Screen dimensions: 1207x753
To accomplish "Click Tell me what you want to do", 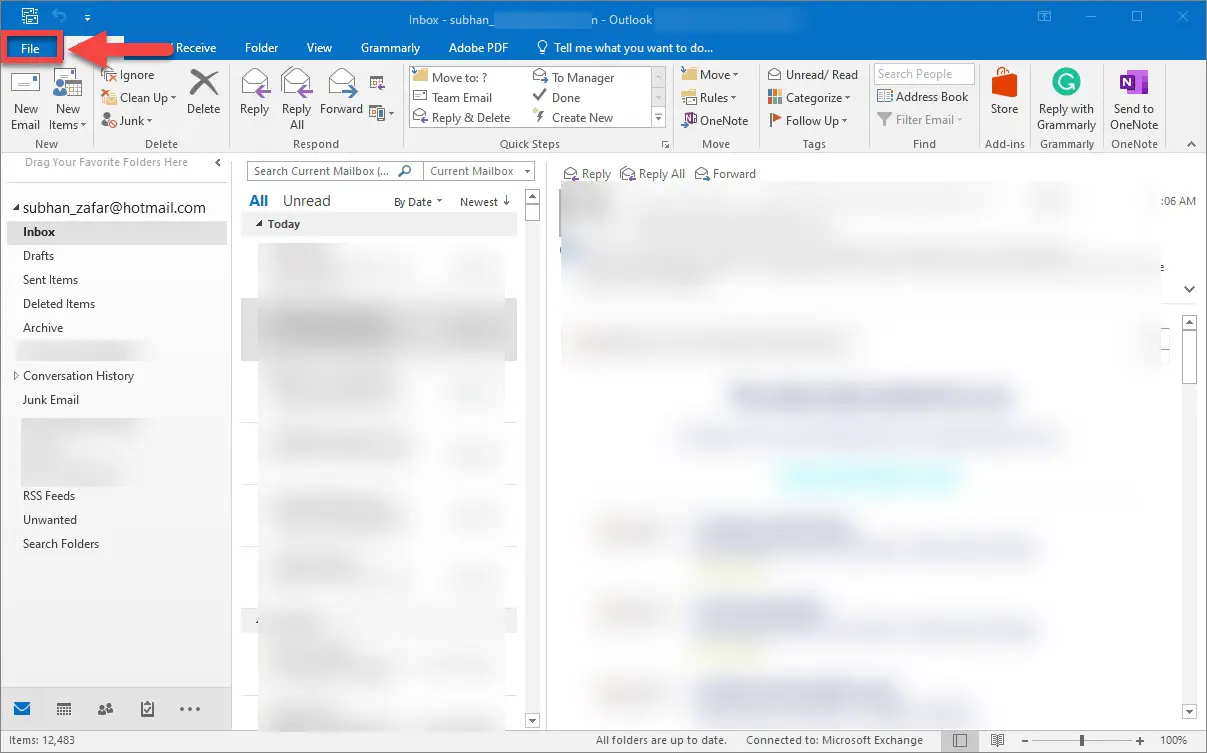I will (x=625, y=47).
